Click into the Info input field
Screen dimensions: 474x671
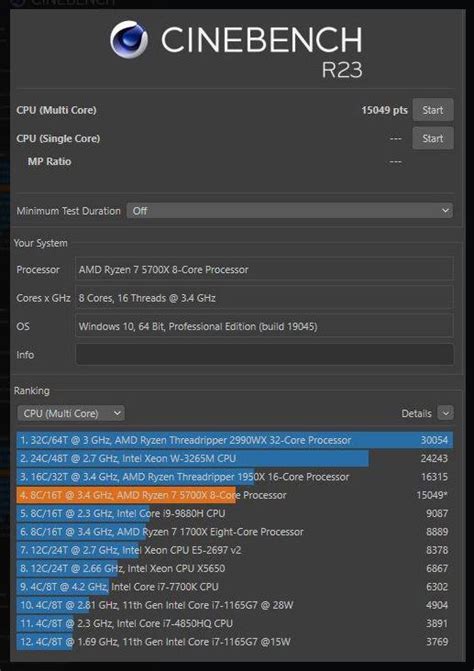(264, 355)
